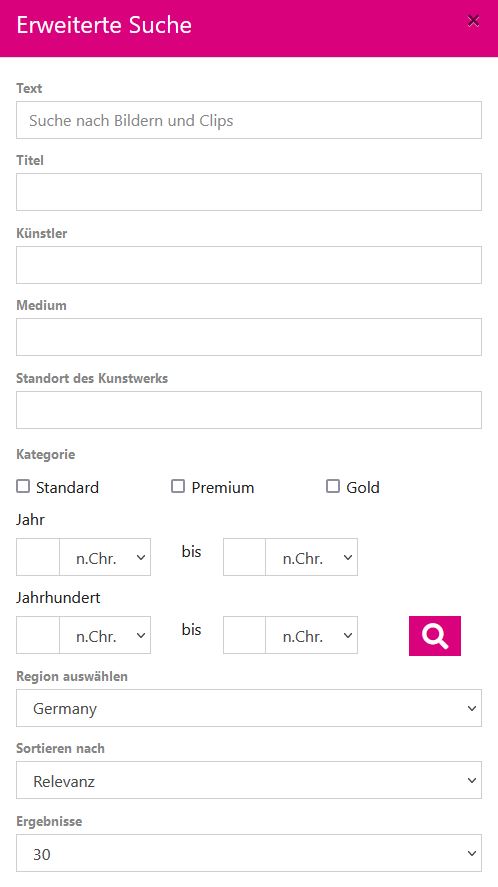Click the Medium input field

coord(249,337)
